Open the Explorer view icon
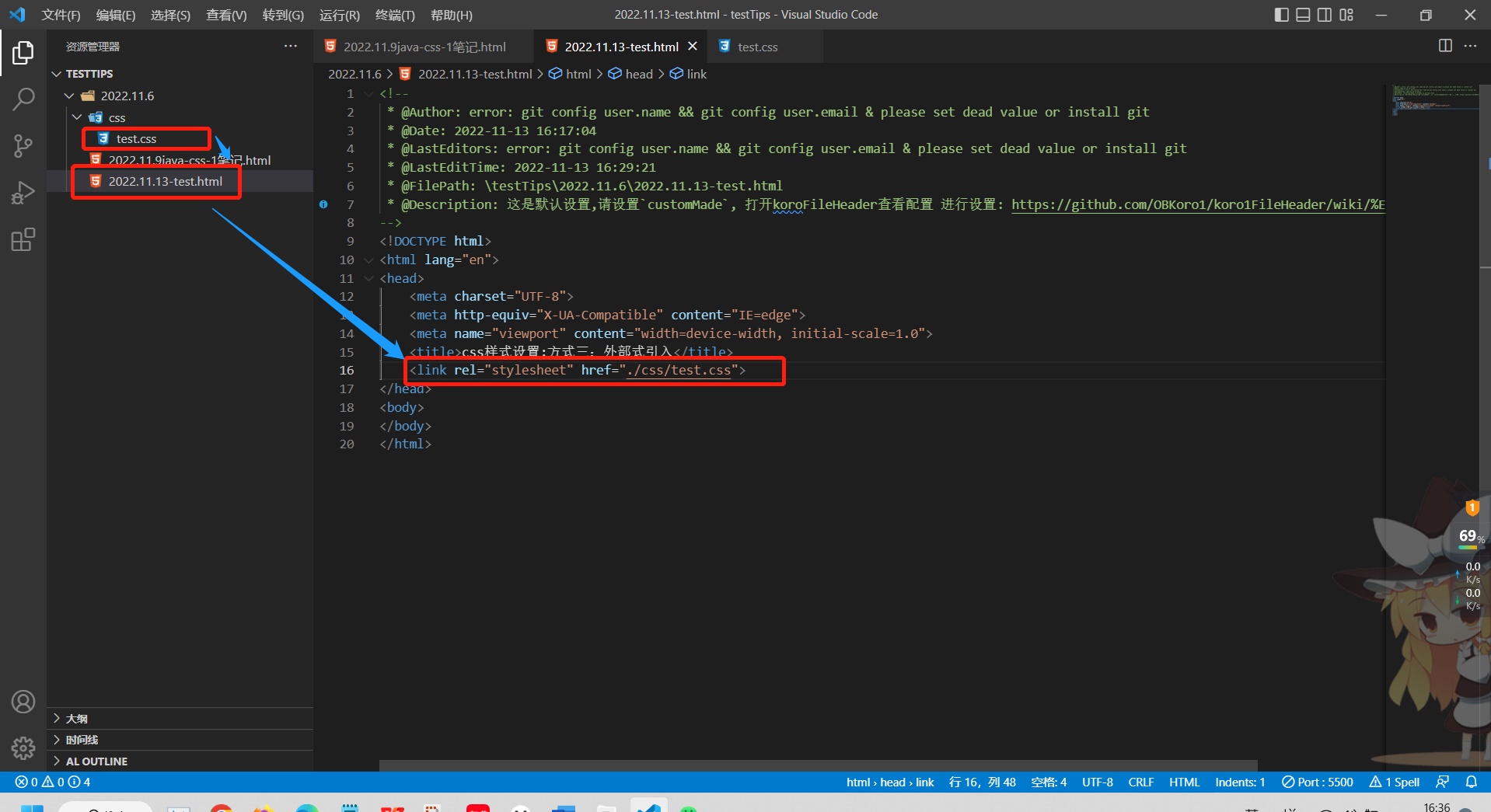1491x812 pixels. (x=23, y=53)
